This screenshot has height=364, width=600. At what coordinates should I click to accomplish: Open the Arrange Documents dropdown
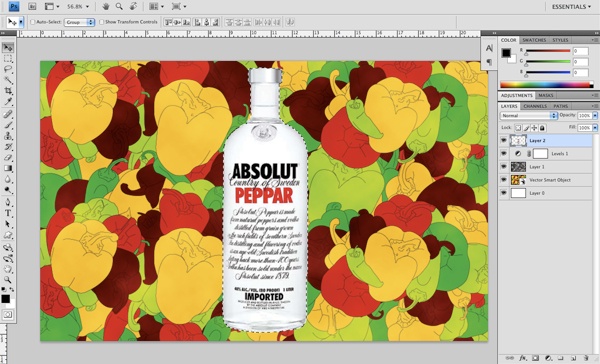tap(156, 7)
